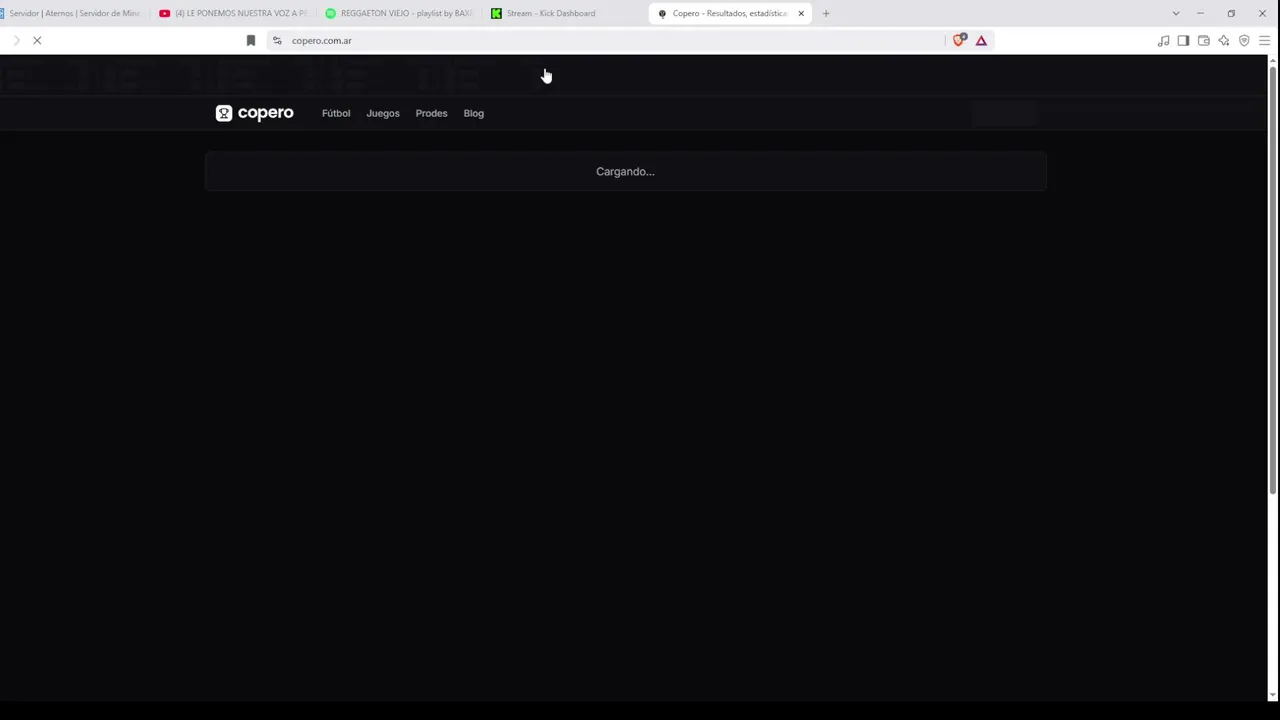
Task: Switch to the Stream - Kick Dashboard tab
Action: (x=565, y=13)
